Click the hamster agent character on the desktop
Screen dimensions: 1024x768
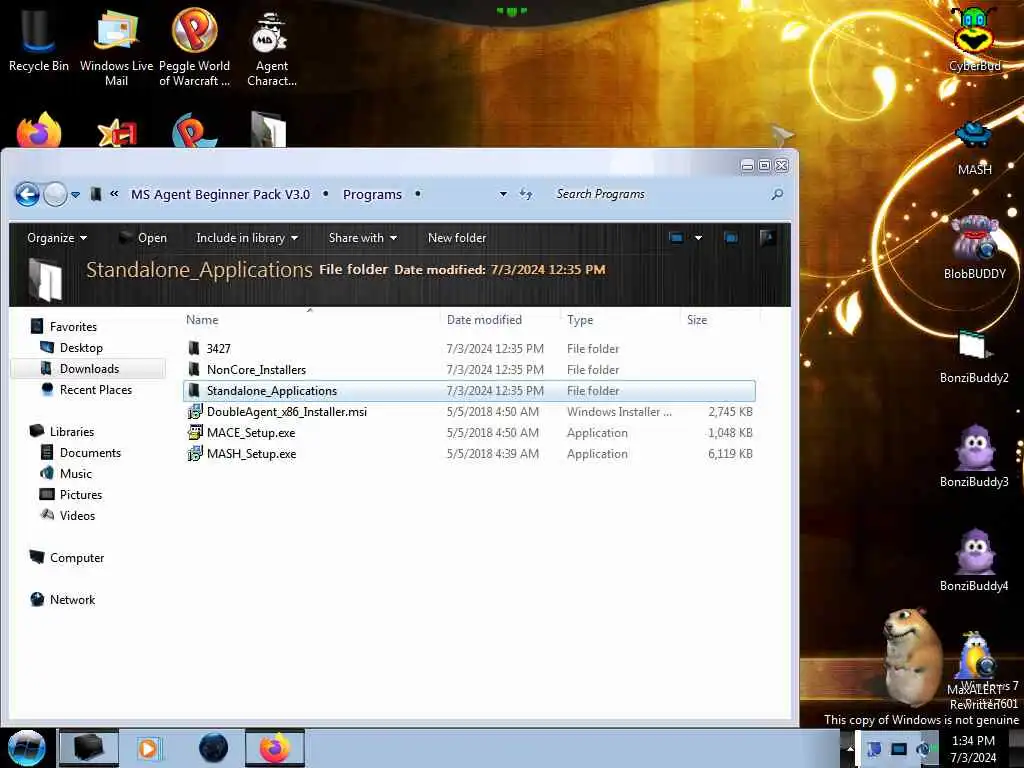coord(913,656)
